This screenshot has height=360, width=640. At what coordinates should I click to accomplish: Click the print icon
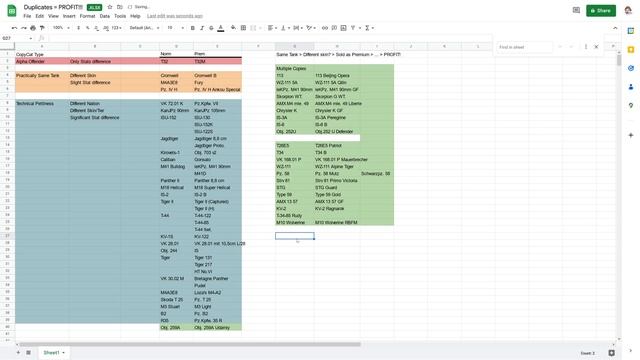point(33,28)
